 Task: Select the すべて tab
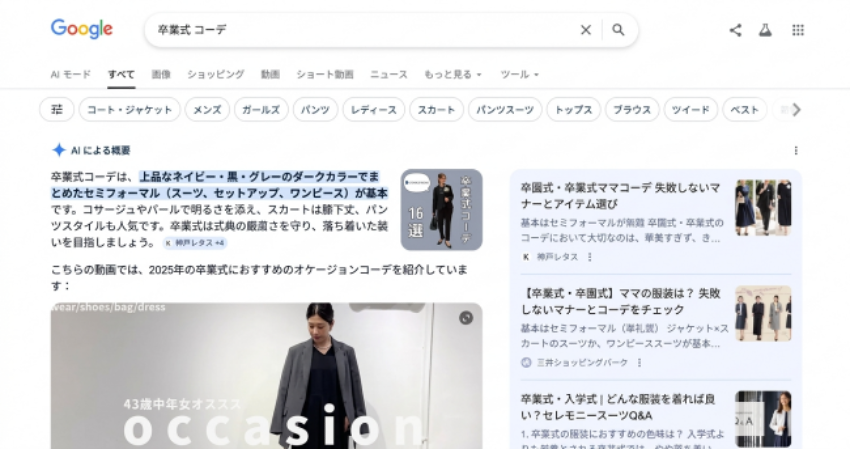121,74
